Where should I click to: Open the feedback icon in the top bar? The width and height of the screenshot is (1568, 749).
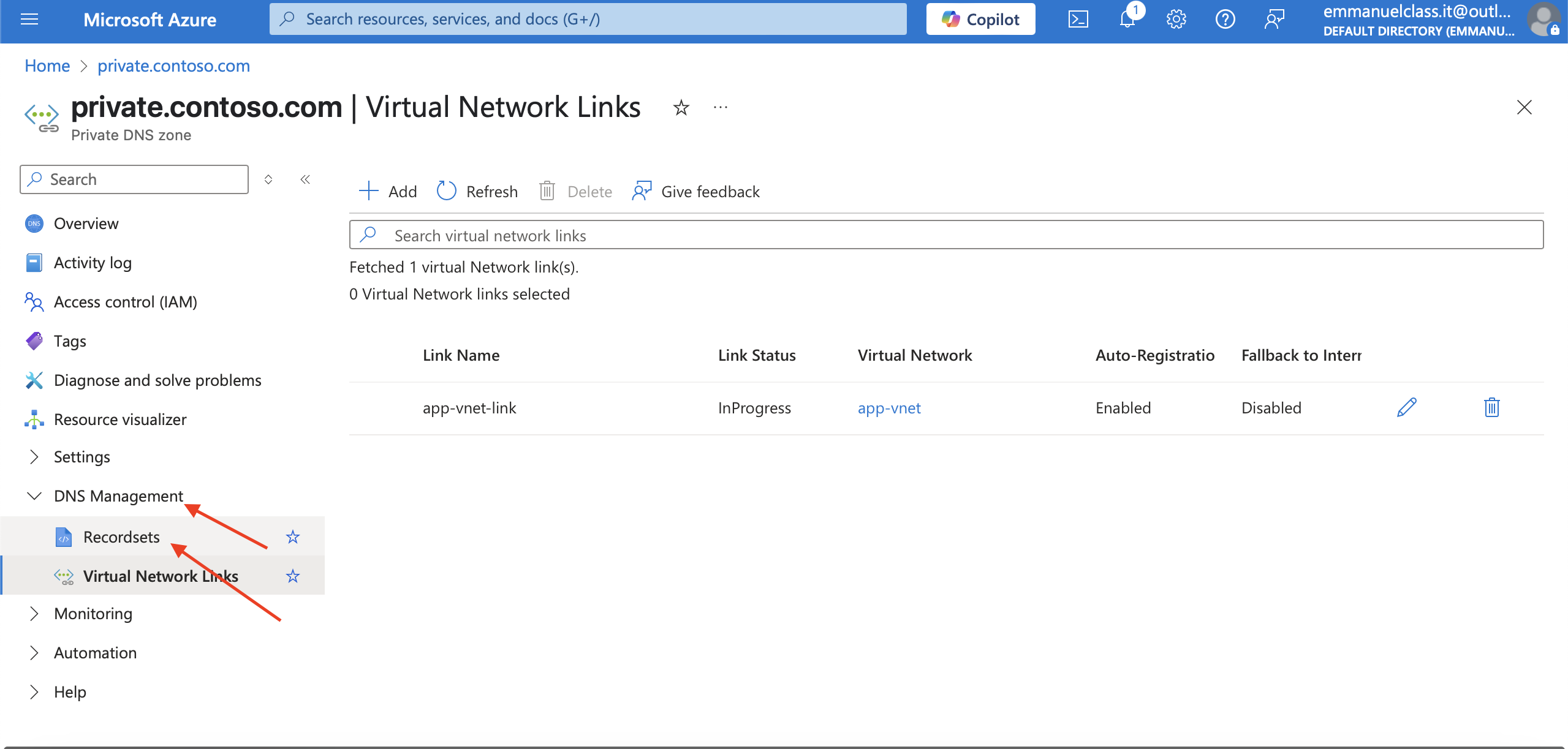pos(1274,20)
